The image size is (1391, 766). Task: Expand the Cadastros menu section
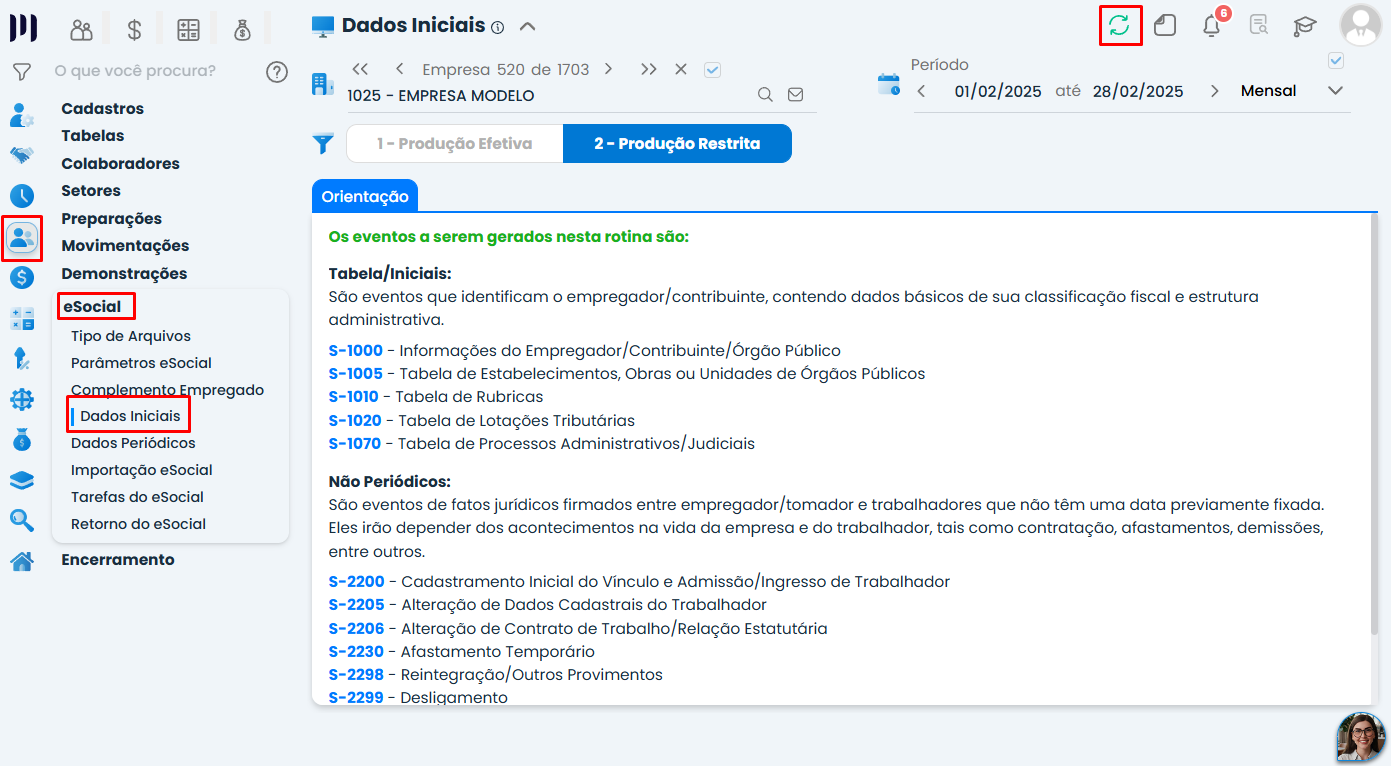point(103,109)
